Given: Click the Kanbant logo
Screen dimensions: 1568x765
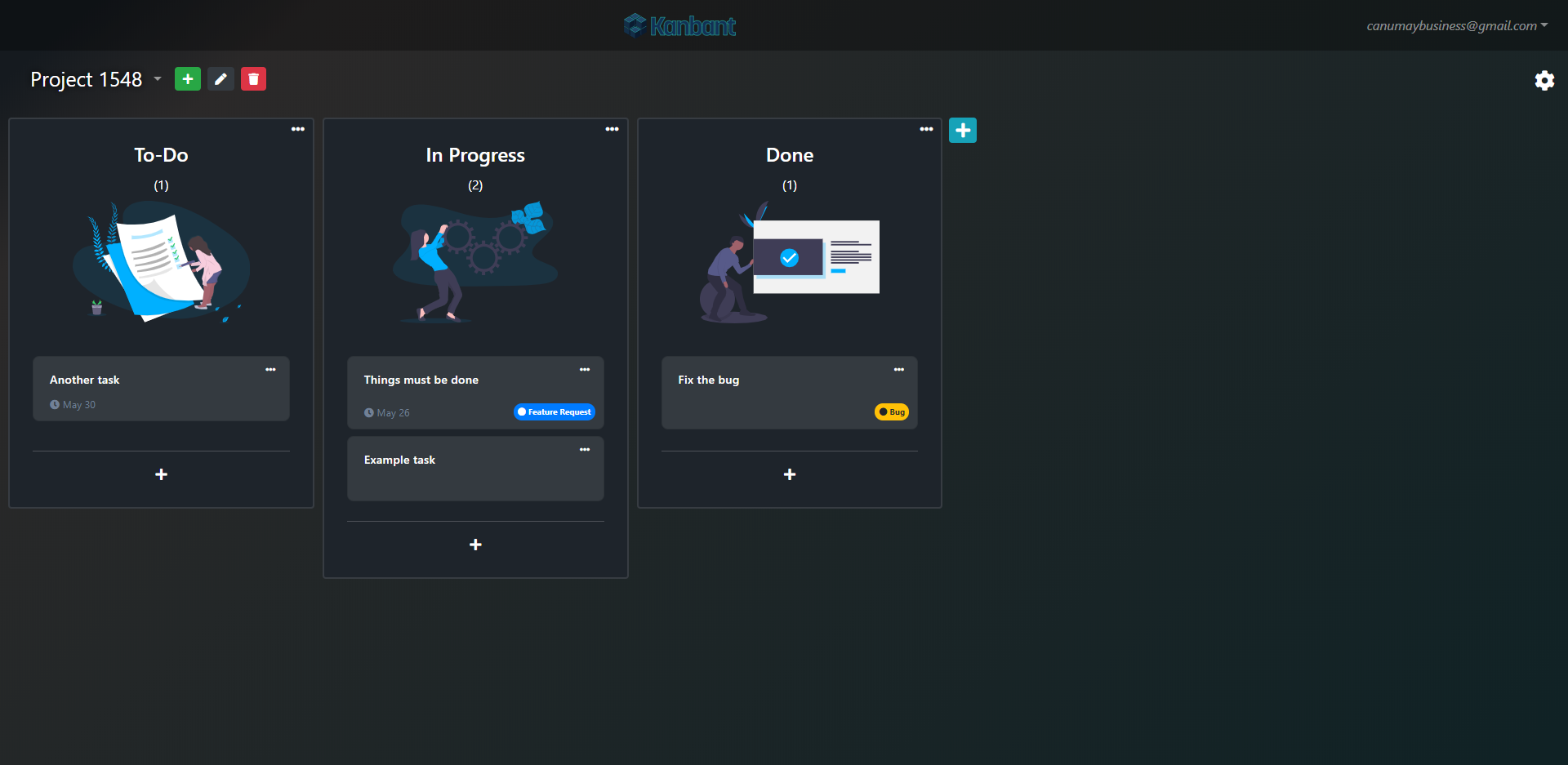Looking at the screenshot, I should point(679,25).
